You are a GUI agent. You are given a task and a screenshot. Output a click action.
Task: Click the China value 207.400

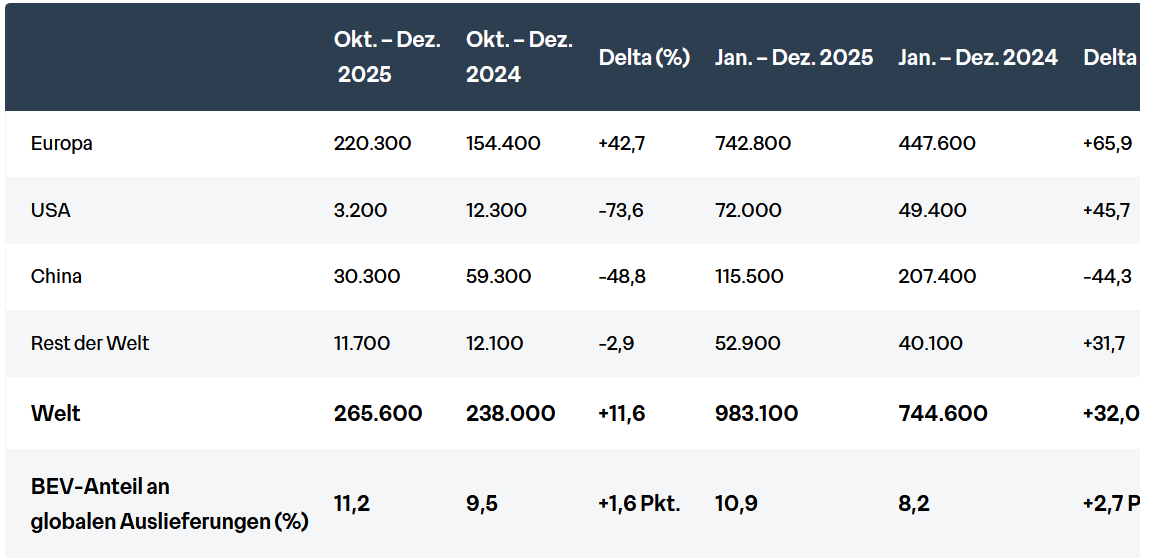point(937,276)
